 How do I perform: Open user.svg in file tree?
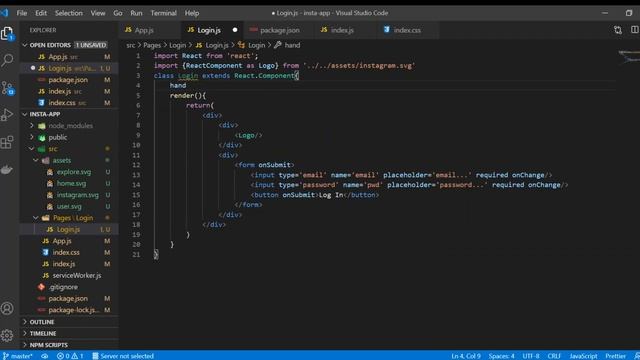pos(69,207)
